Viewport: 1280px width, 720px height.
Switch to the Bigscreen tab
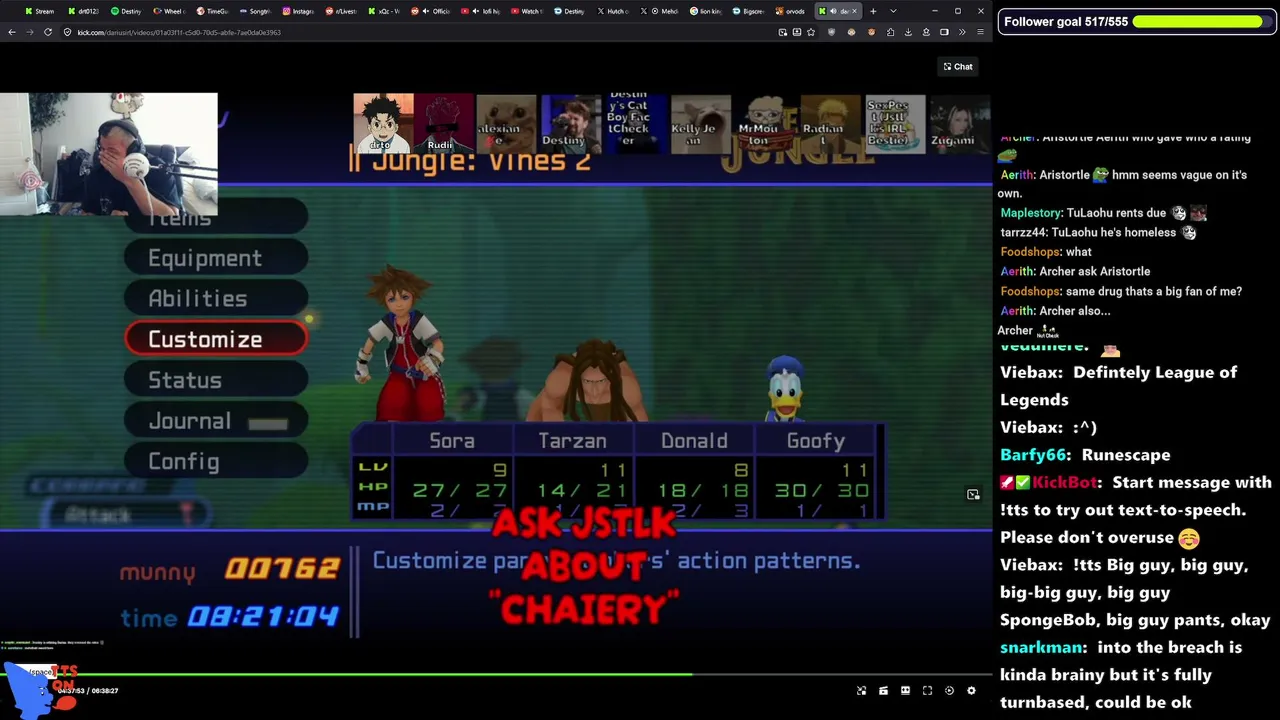[x=749, y=11]
